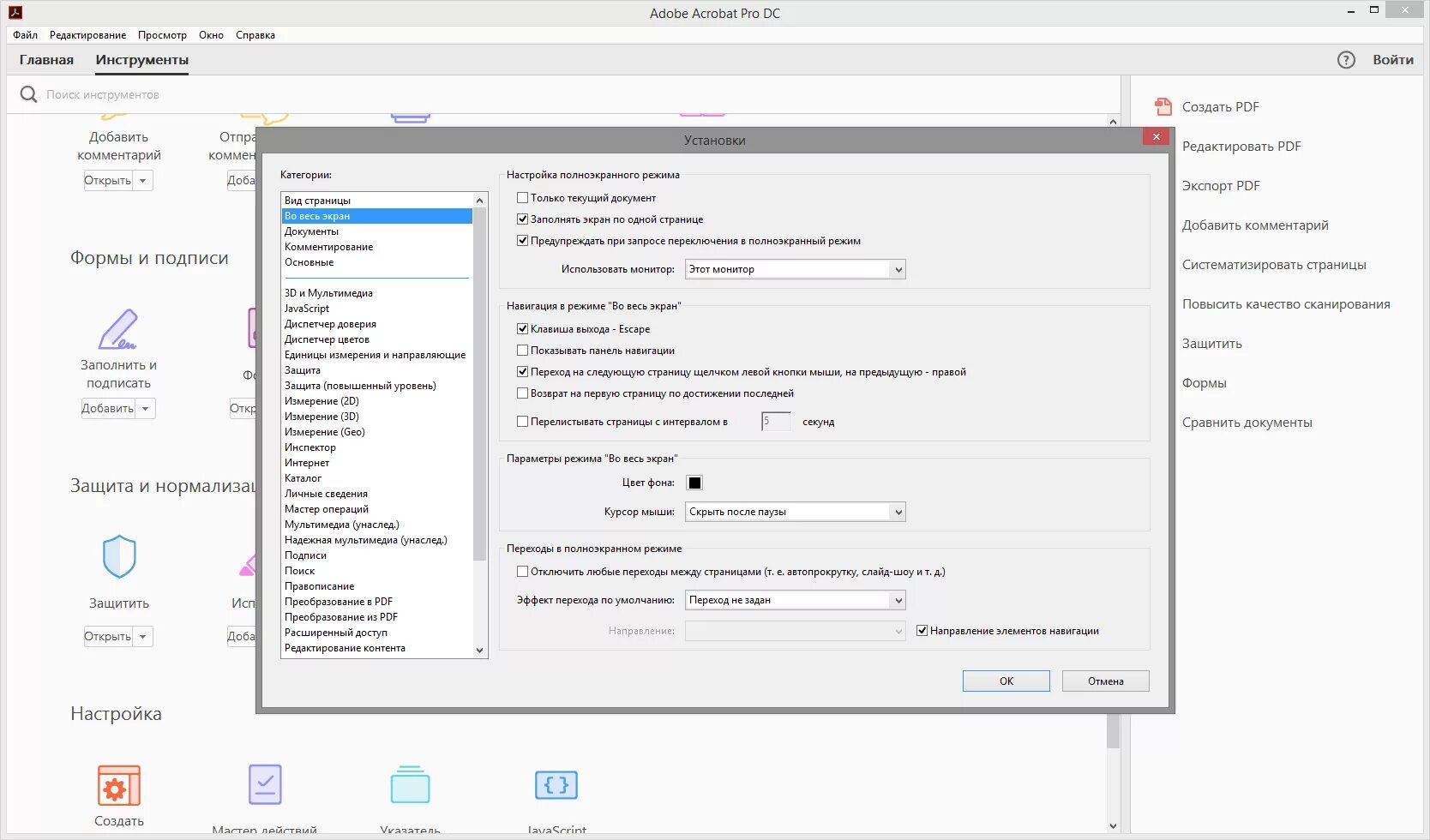Screen dimensions: 1430x840
Task: Click the Отмена button
Action: point(1106,681)
